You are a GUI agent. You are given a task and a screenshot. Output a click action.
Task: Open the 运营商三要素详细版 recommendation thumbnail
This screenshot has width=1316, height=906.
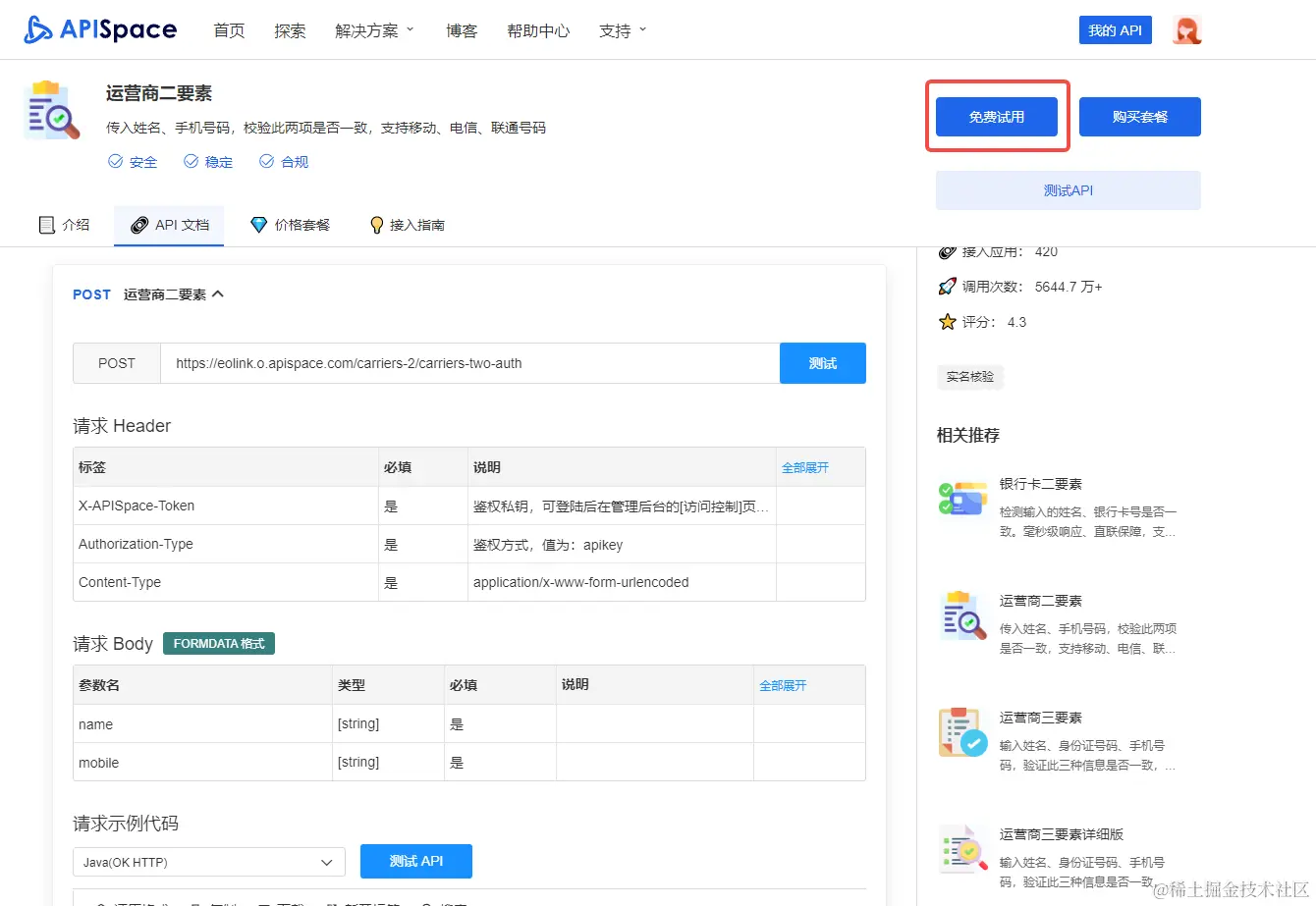962,849
